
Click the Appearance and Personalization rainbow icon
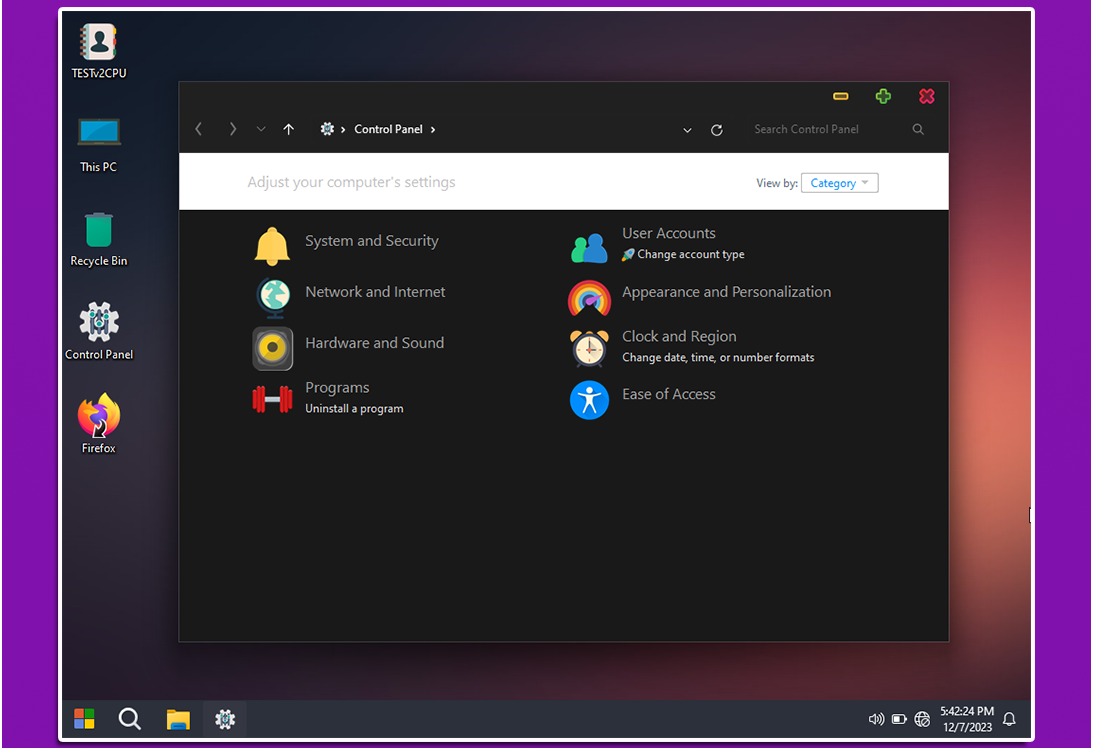point(589,298)
